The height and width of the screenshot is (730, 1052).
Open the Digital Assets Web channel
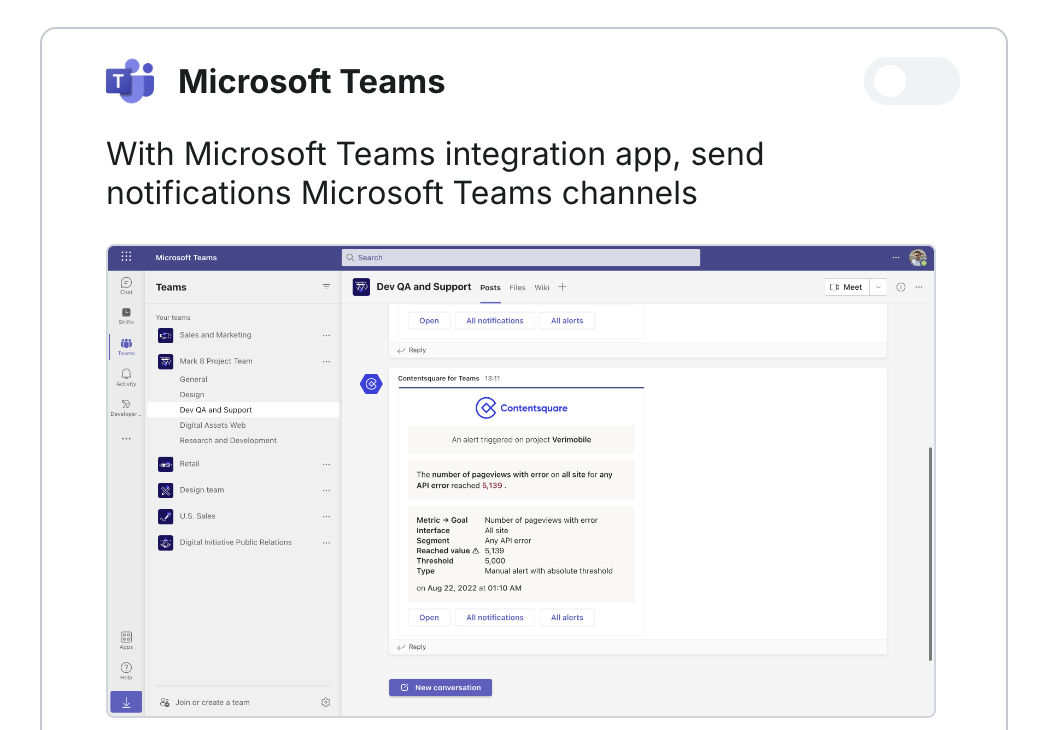coord(213,425)
